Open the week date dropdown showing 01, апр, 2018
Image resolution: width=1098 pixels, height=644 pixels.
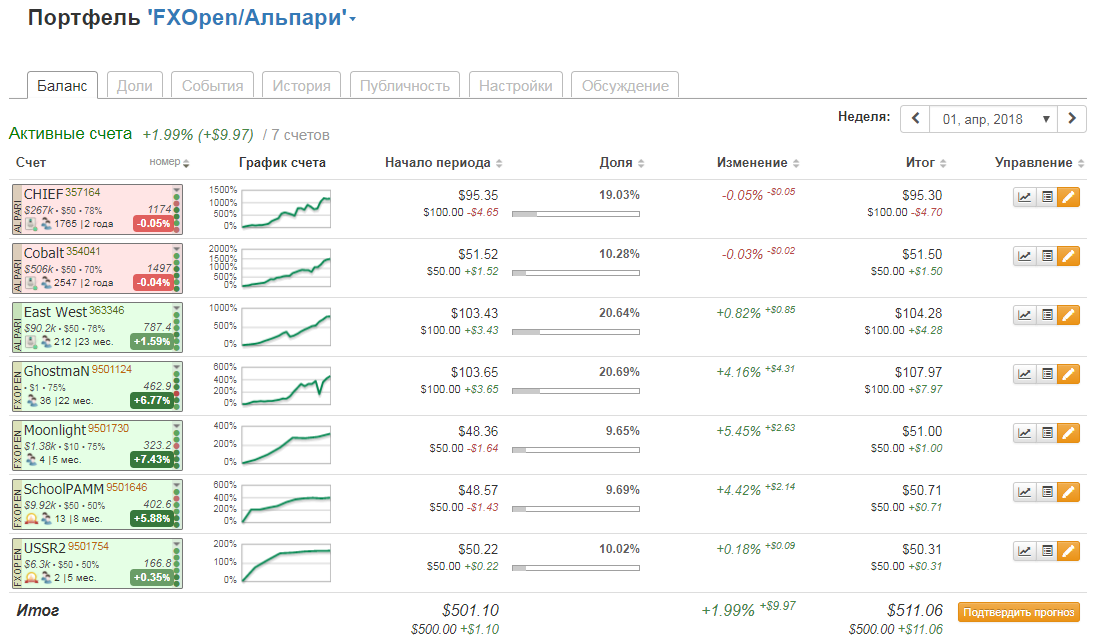point(993,119)
